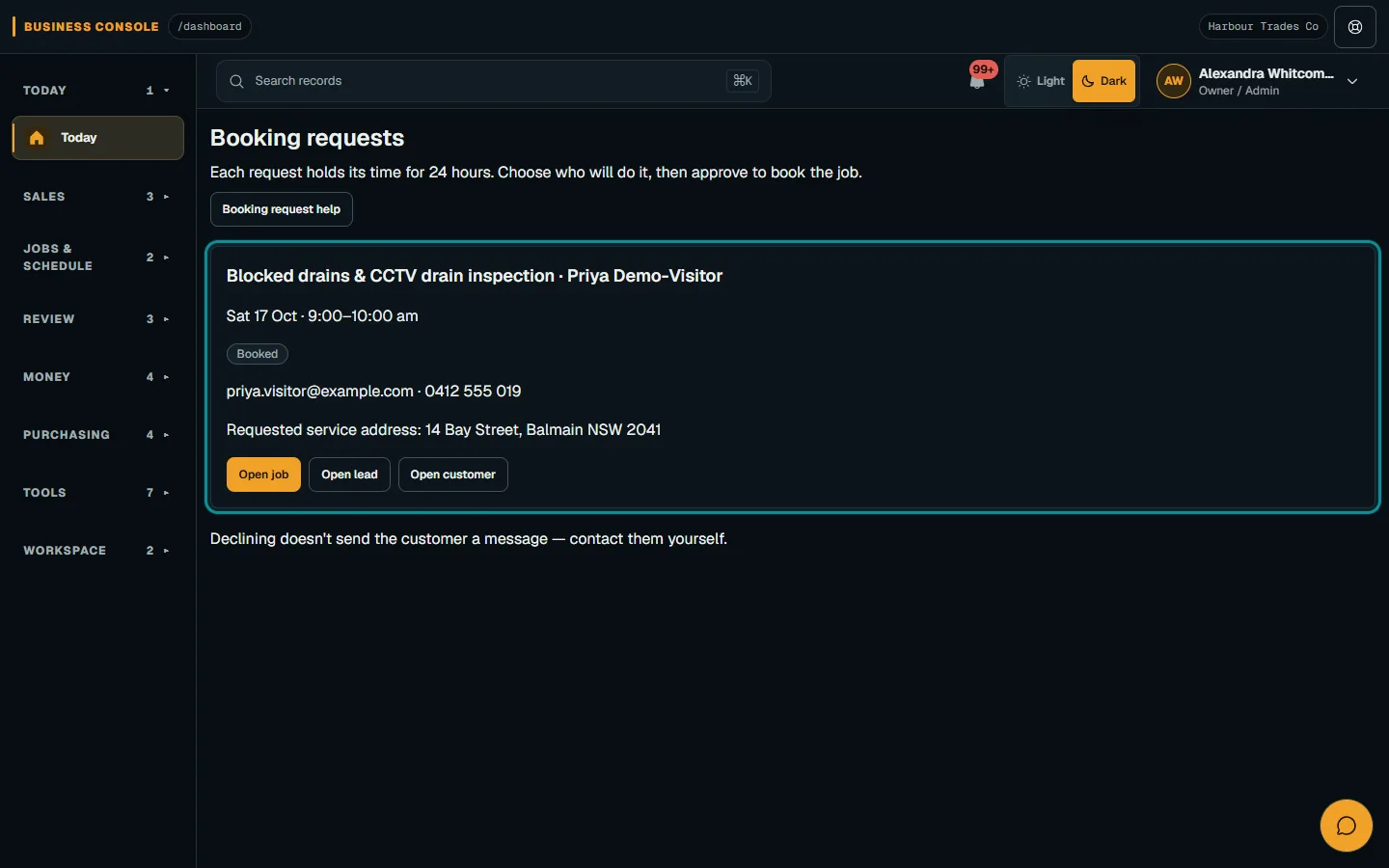Screen dimensions: 1389x868
Task: Open the notifications bell with 99+ badge
Action: [x=978, y=79]
